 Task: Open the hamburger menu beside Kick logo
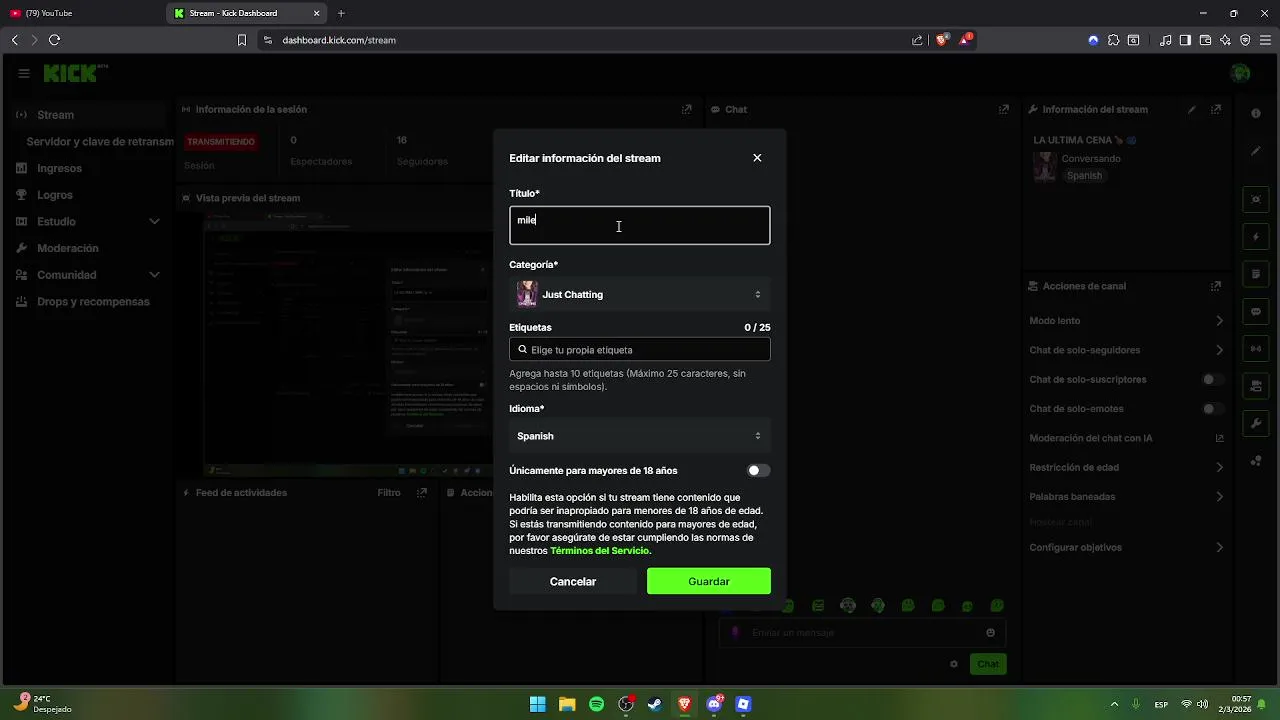(x=24, y=73)
